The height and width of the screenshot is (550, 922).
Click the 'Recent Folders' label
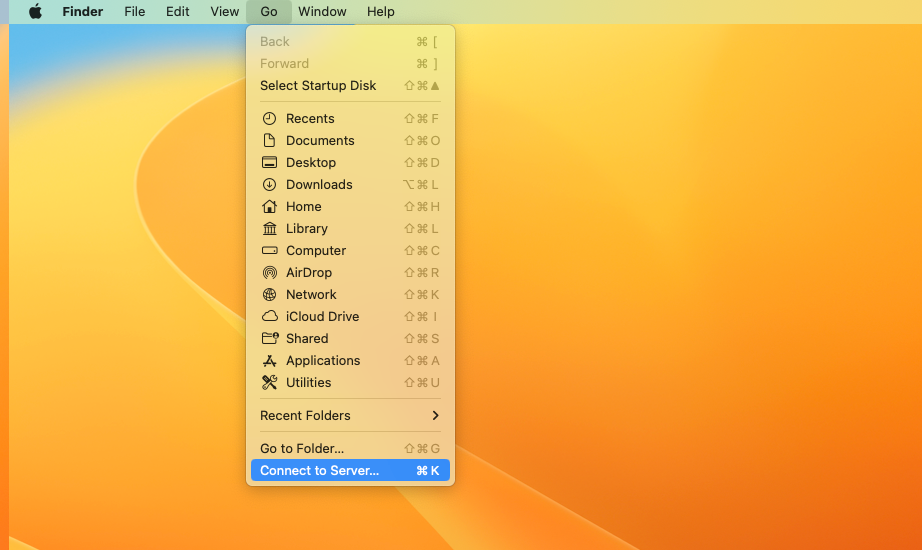tap(305, 415)
